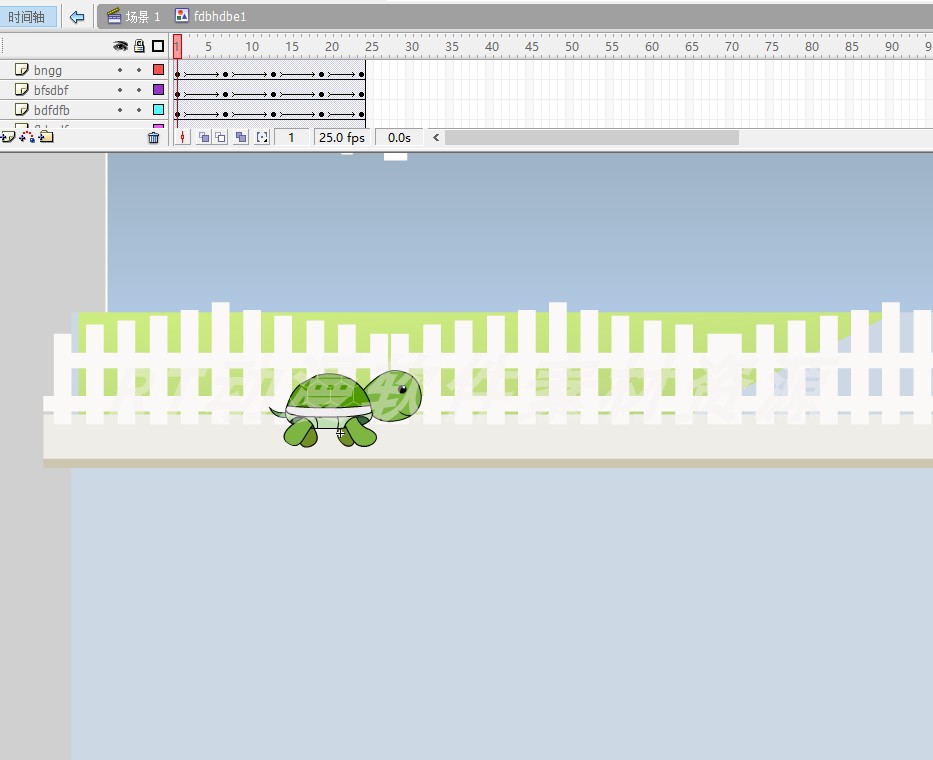Click the 时间轴 timeline toggle button
Image resolution: width=933 pixels, height=760 pixels.
click(28, 17)
